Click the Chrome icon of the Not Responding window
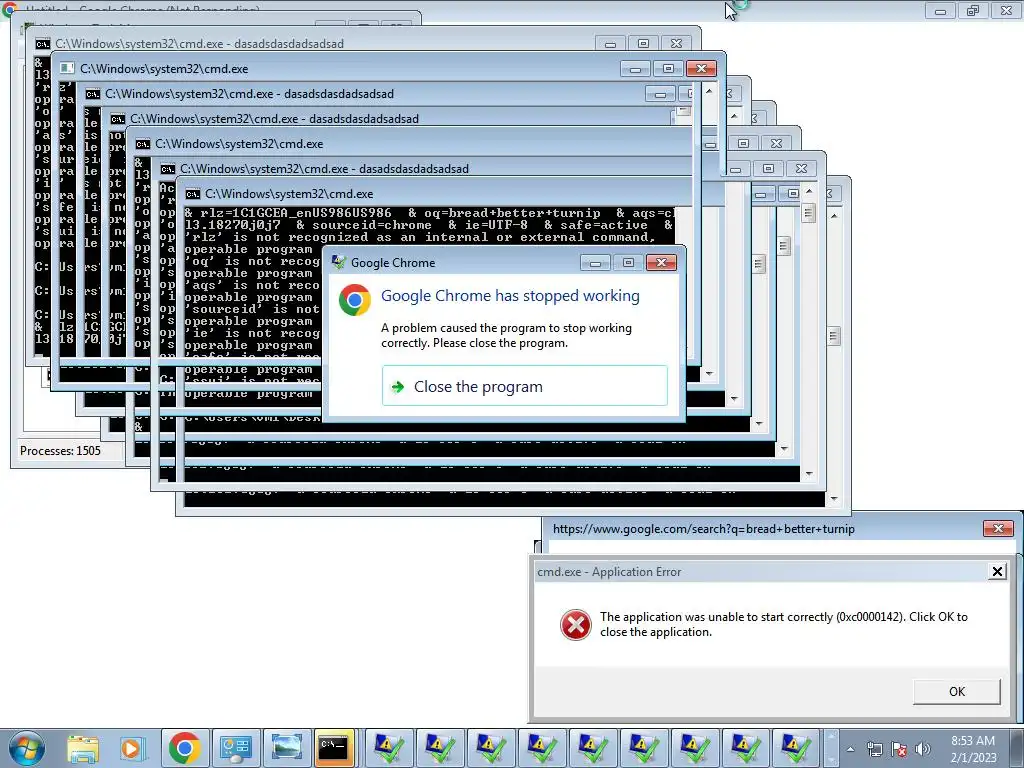Screen dimensions: 1024x768 9,8
